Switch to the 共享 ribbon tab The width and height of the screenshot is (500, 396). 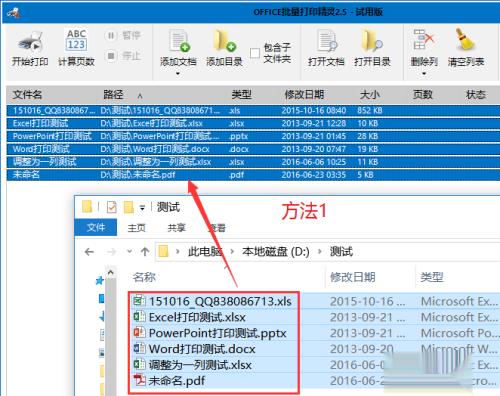[x=177, y=228]
